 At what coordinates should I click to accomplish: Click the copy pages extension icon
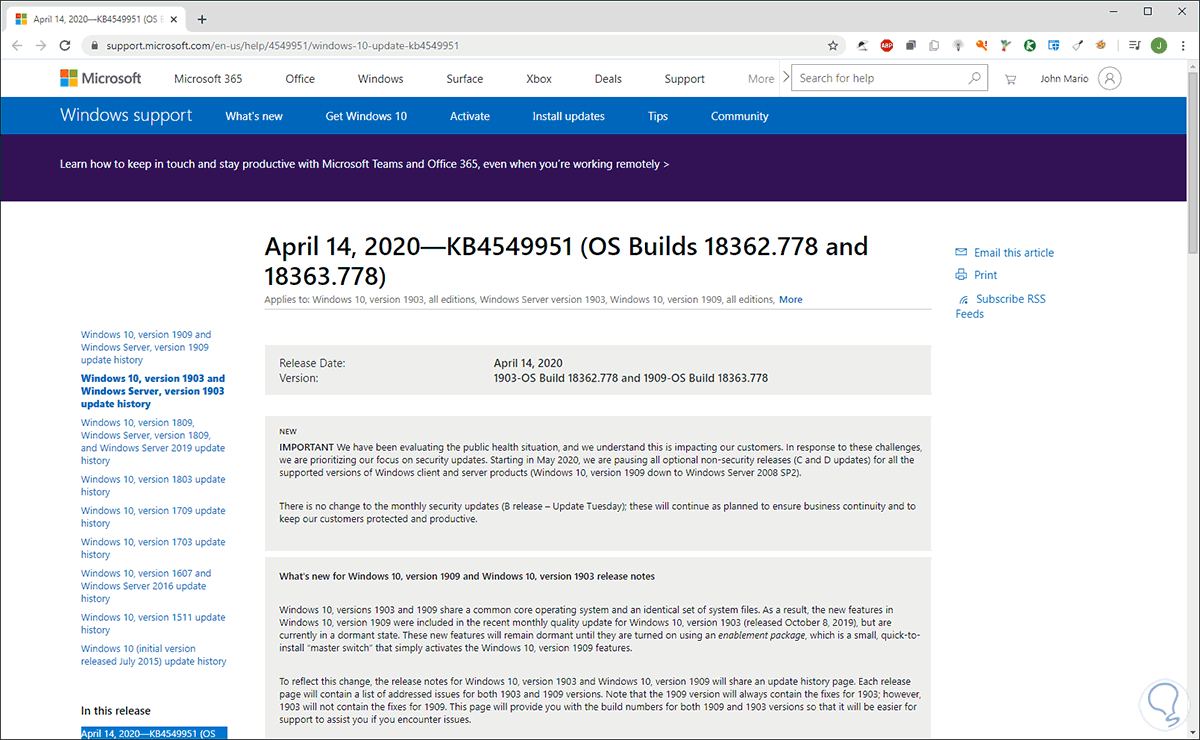coord(934,46)
